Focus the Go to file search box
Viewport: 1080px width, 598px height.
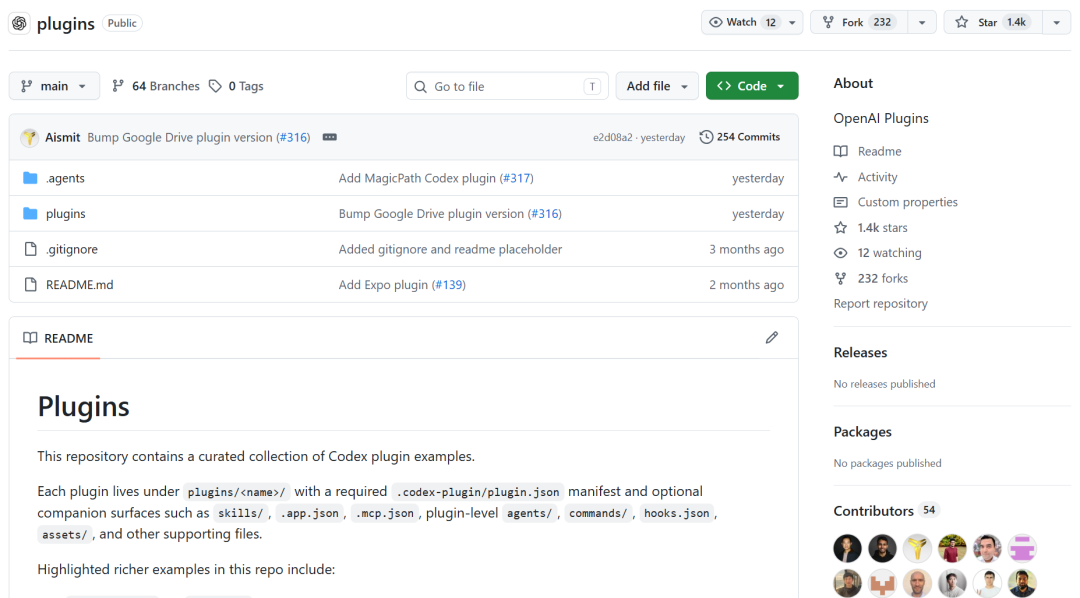tap(507, 86)
